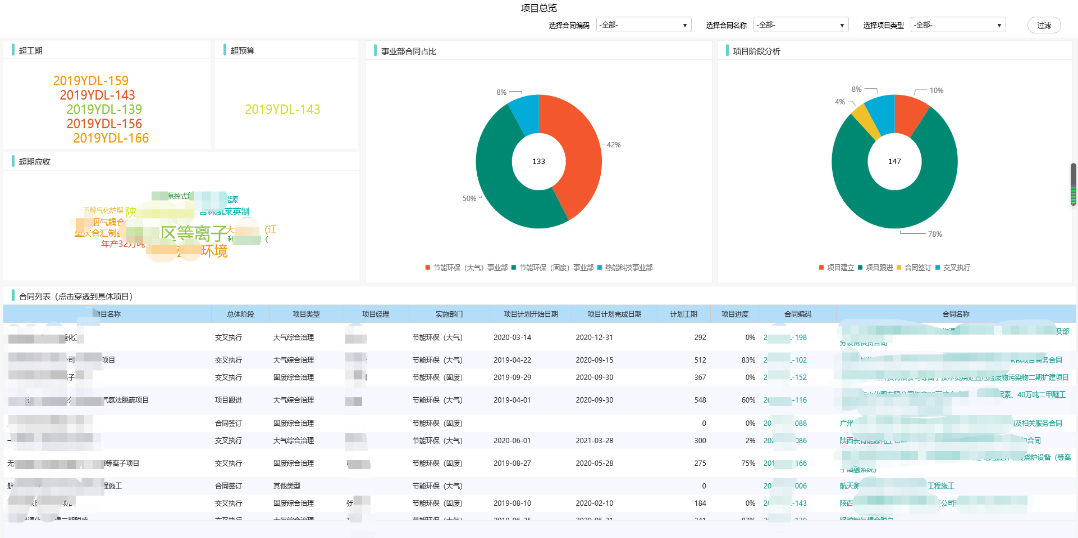This screenshot has width=1078, height=538.
Task: Open the contract code link ending in 088
Action: 785,423
